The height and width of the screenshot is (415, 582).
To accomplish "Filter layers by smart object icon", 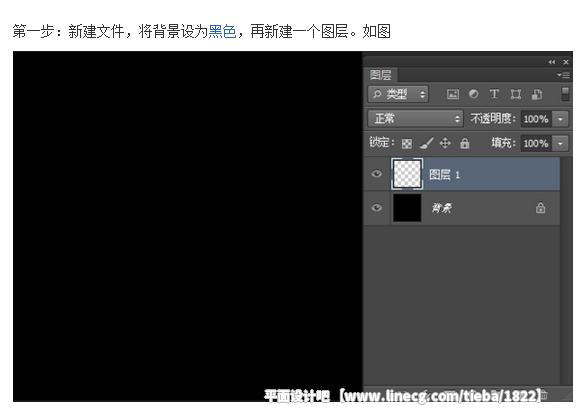I will point(537,94).
